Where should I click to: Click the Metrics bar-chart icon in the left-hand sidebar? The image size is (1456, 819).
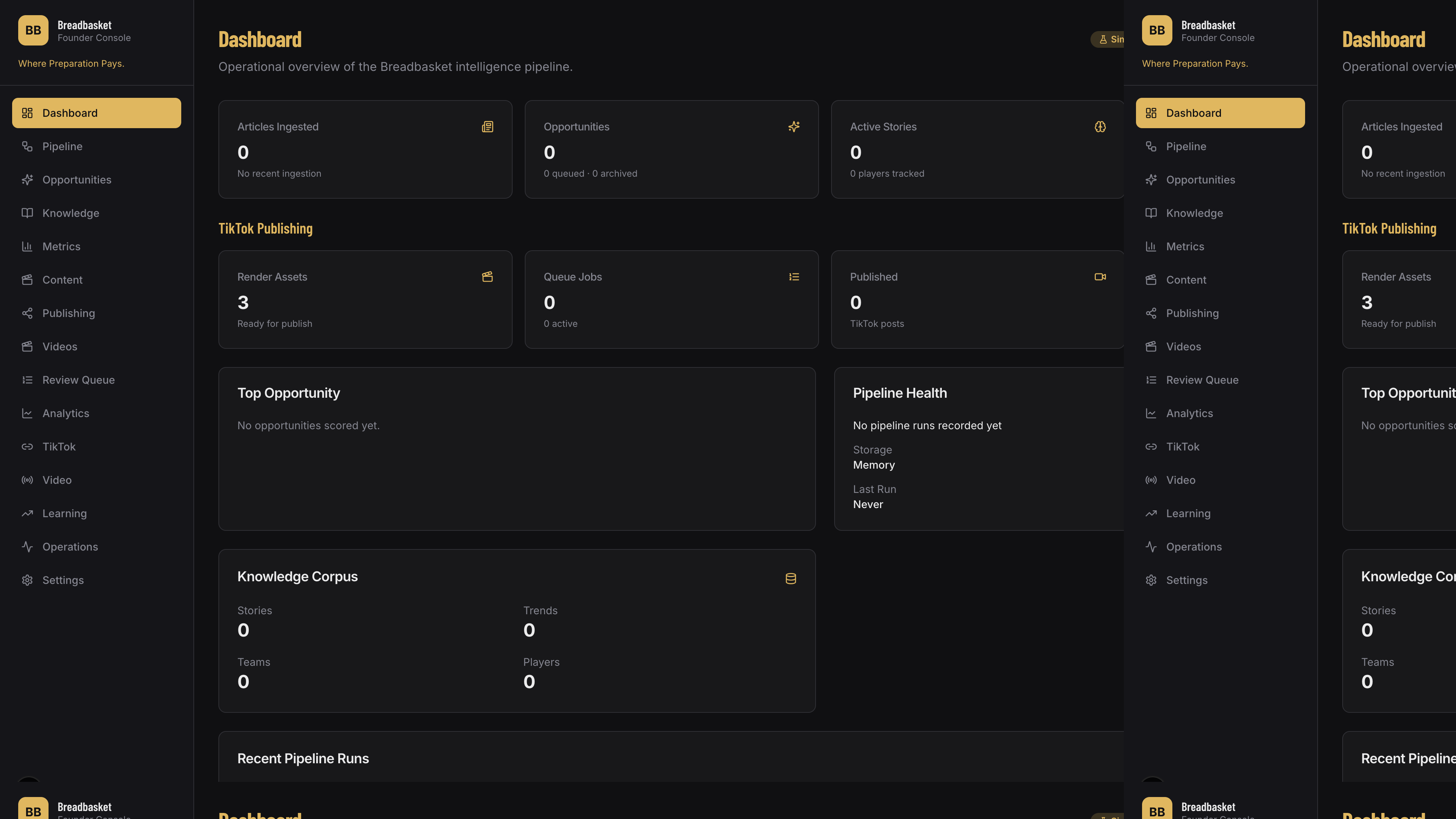(x=27, y=246)
